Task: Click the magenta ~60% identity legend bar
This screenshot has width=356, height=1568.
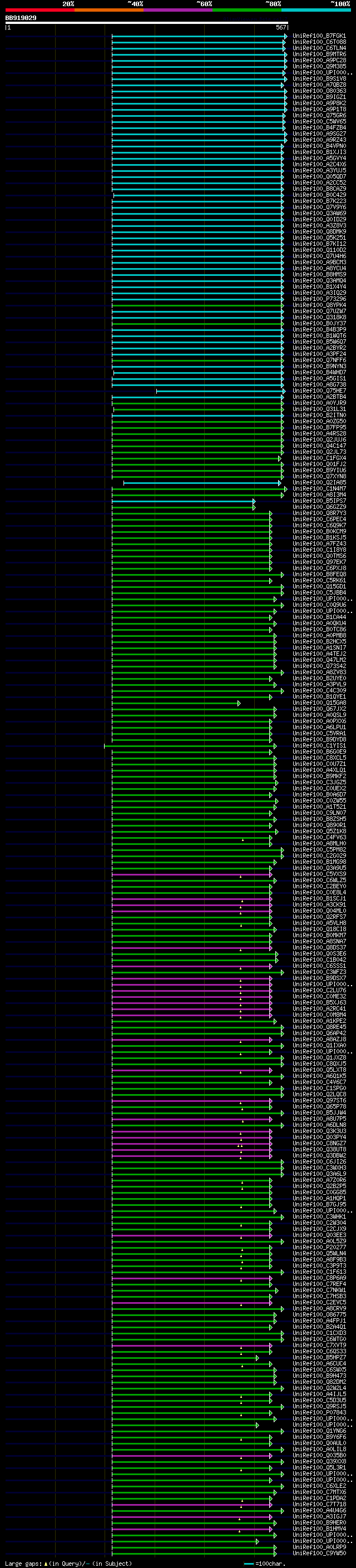Action: click(177, 10)
